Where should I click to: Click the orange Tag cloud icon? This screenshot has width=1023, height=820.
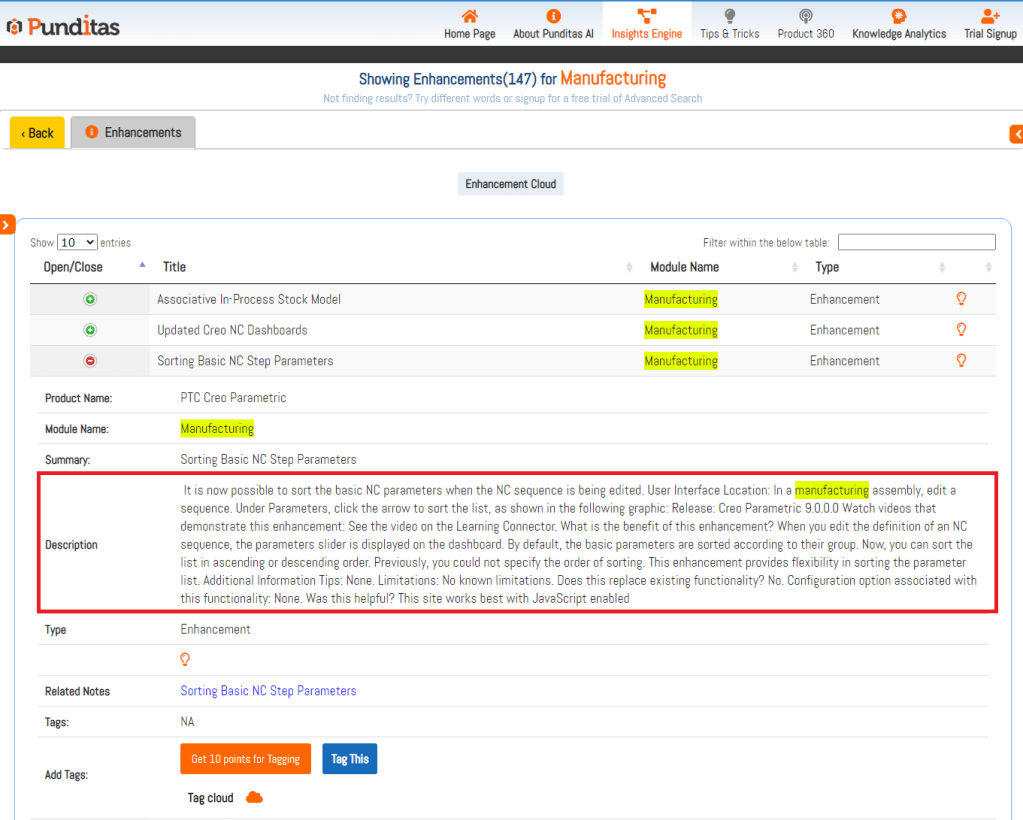[x=254, y=797]
